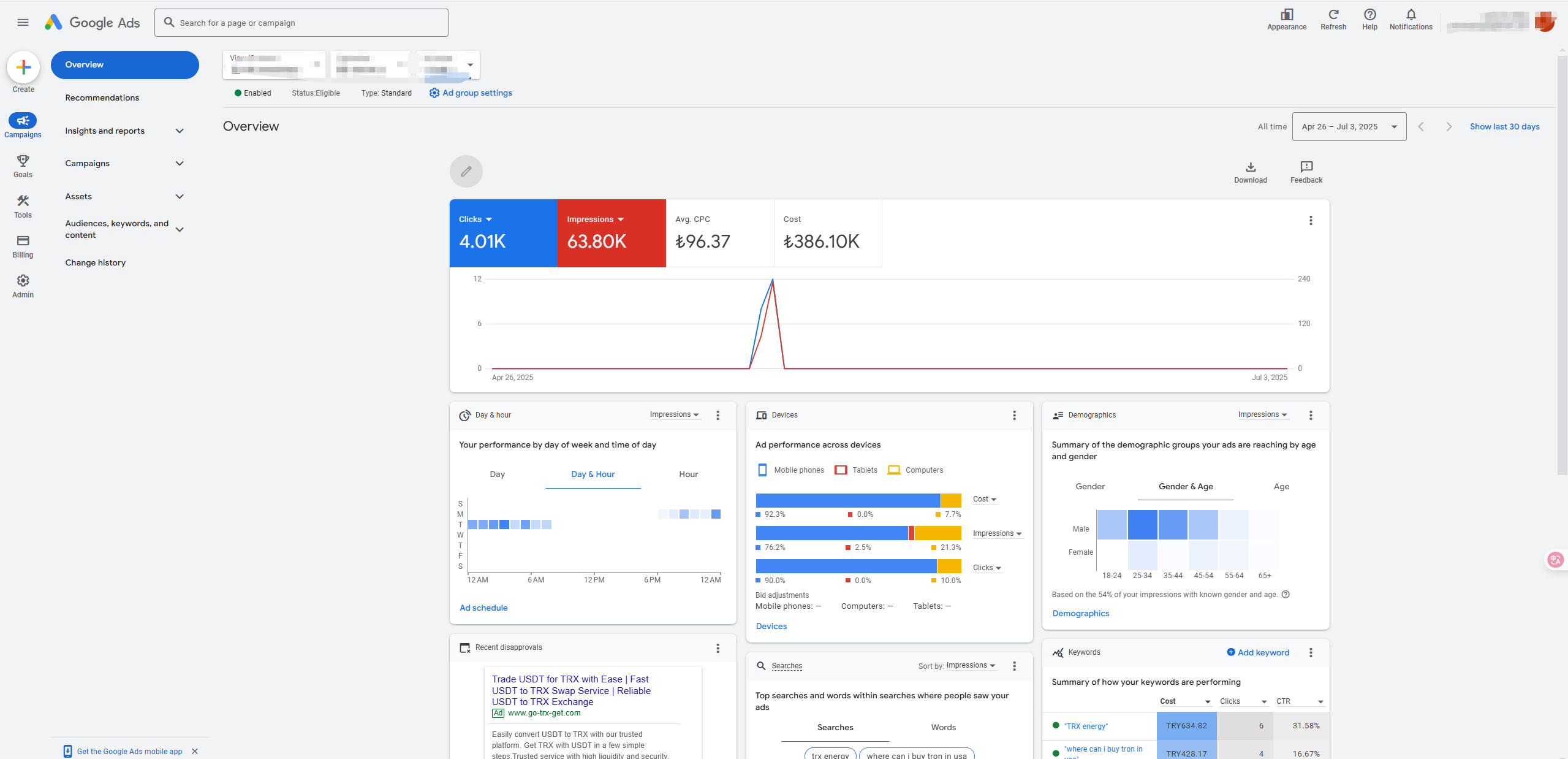The image size is (1568, 759).
Task: Open the Demographics link
Action: (1080, 613)
